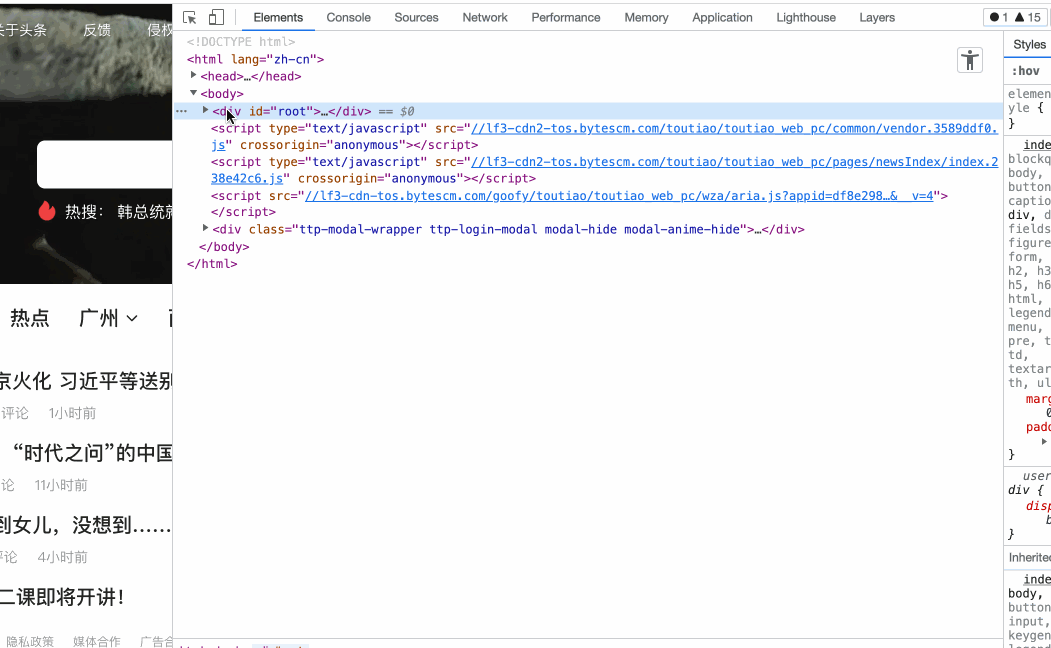Open the Layers tab

pos(877,17)
